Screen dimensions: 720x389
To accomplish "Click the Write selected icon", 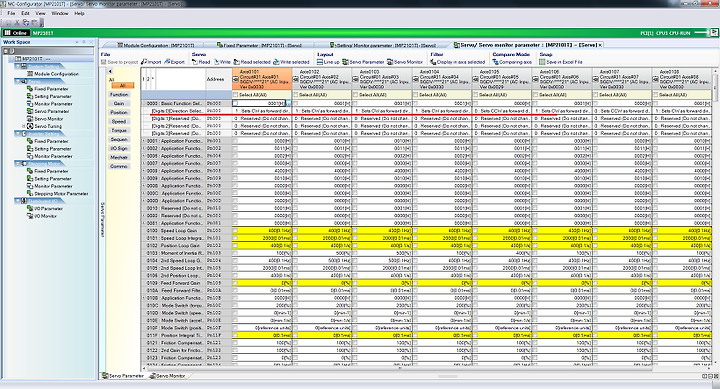I will click(276, 62).
